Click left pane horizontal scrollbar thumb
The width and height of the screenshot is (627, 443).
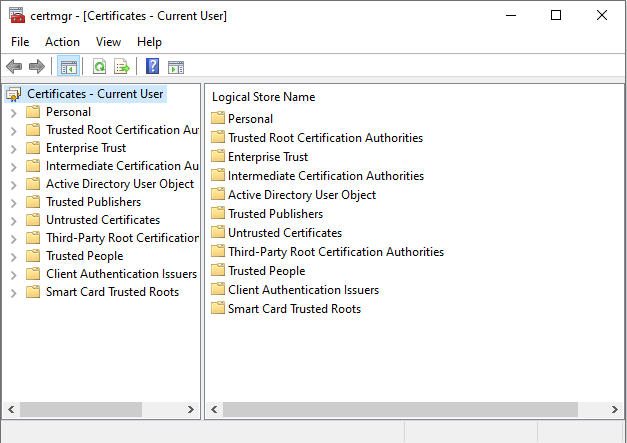[x=81, y=409]
